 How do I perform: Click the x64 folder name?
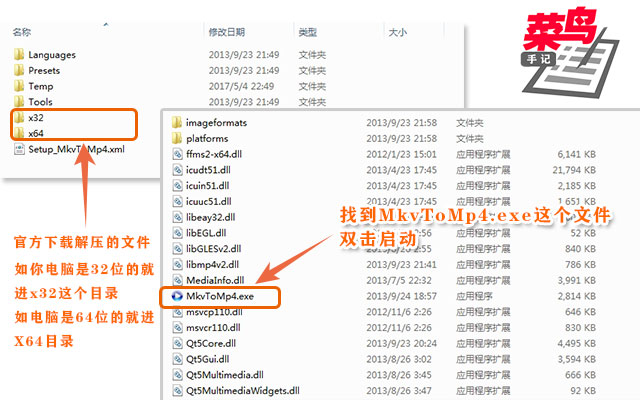pos(36,133)
